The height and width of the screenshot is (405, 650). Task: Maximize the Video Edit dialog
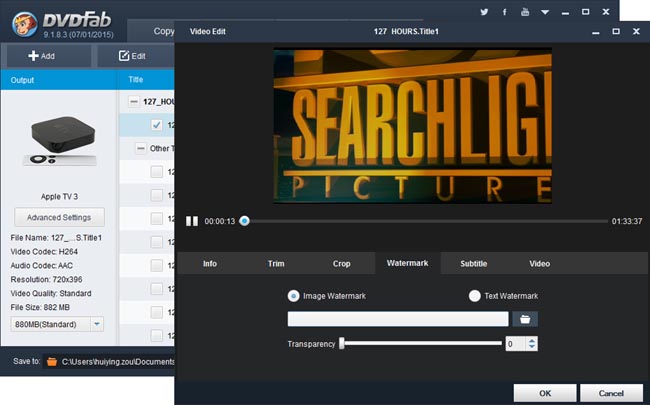[616, 32]
